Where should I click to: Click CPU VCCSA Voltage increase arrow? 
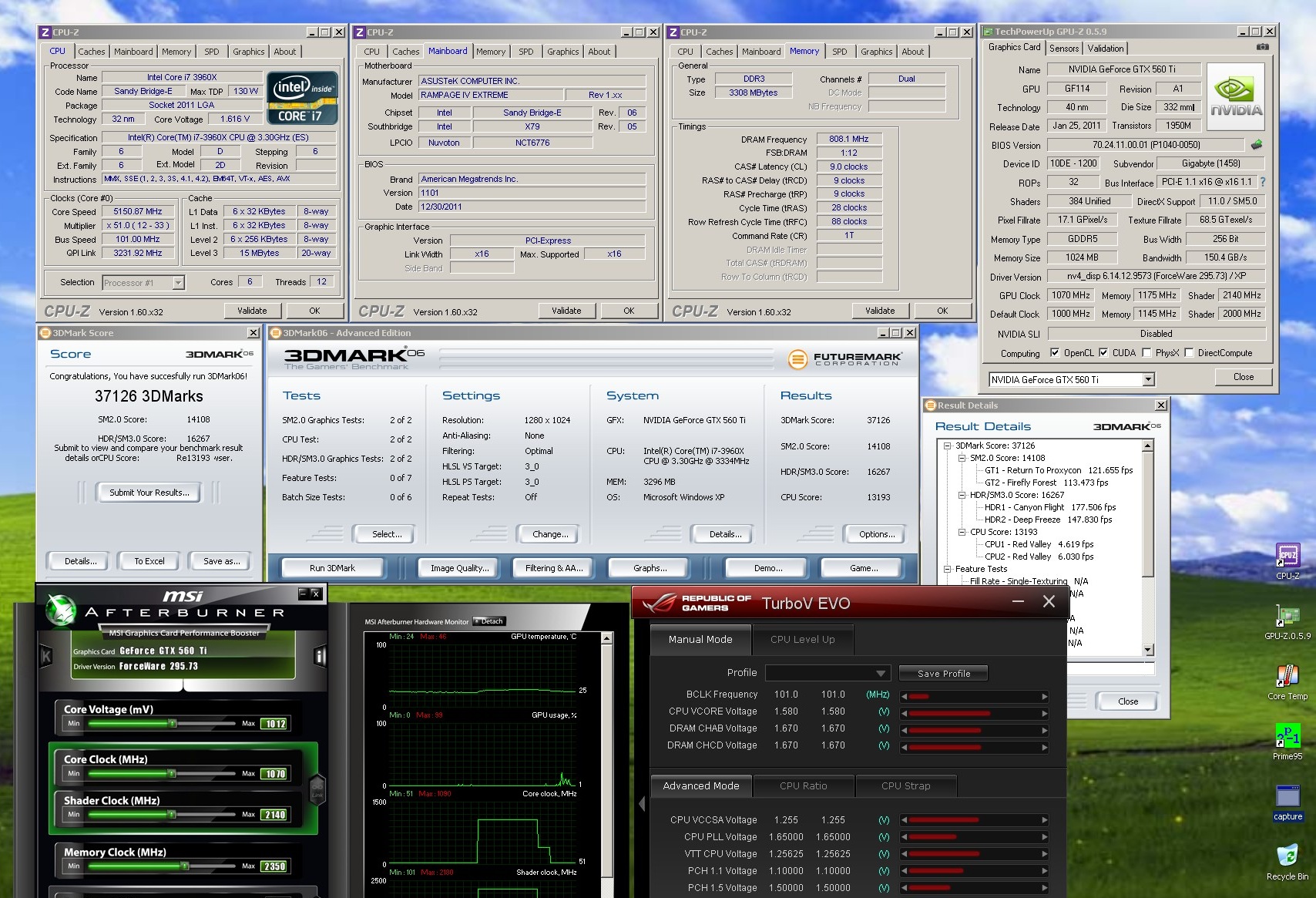1045,821
